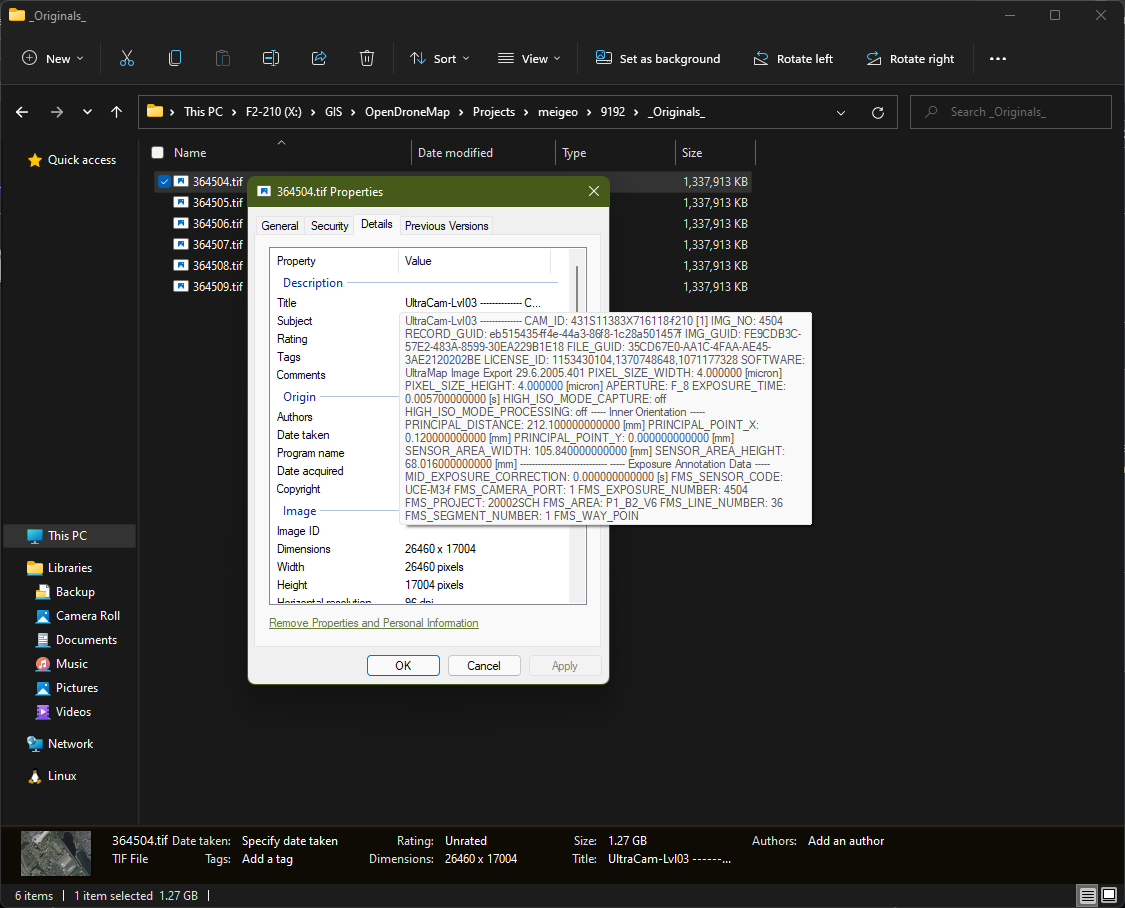Viewport: 1125px width, 908px height.
Task: Click the Share icon in toolbar
Action: pos(319,59)
